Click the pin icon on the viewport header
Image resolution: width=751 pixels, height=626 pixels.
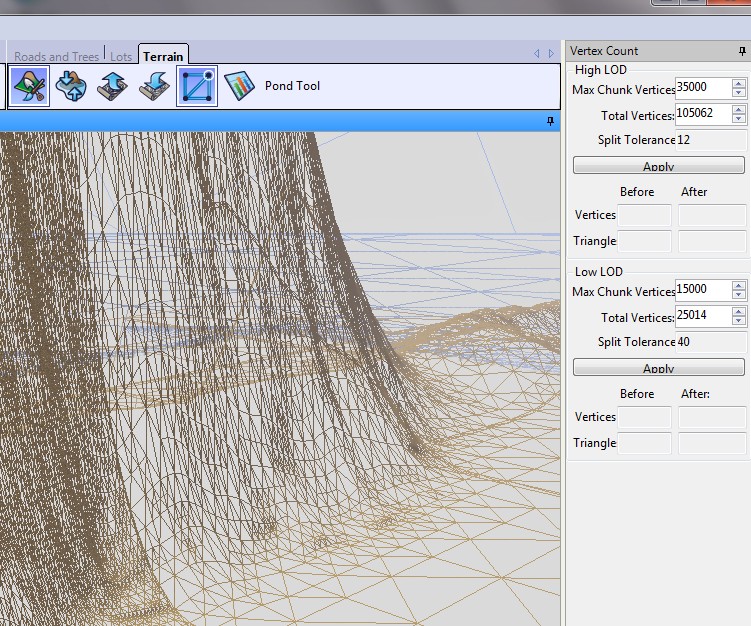point(550,121)
